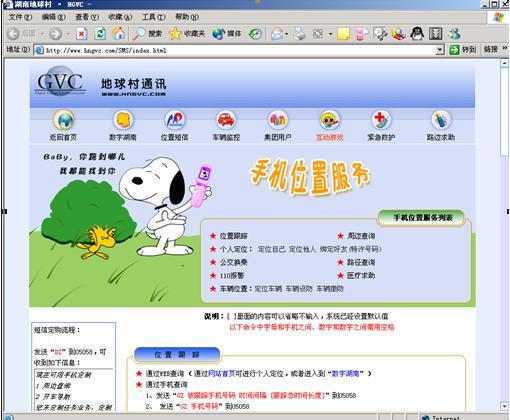This screenshot has height=420, width=510.
Task: Open Favorites (收藏夹) star button
Action: pyautogui.click(x=187, y=34)
